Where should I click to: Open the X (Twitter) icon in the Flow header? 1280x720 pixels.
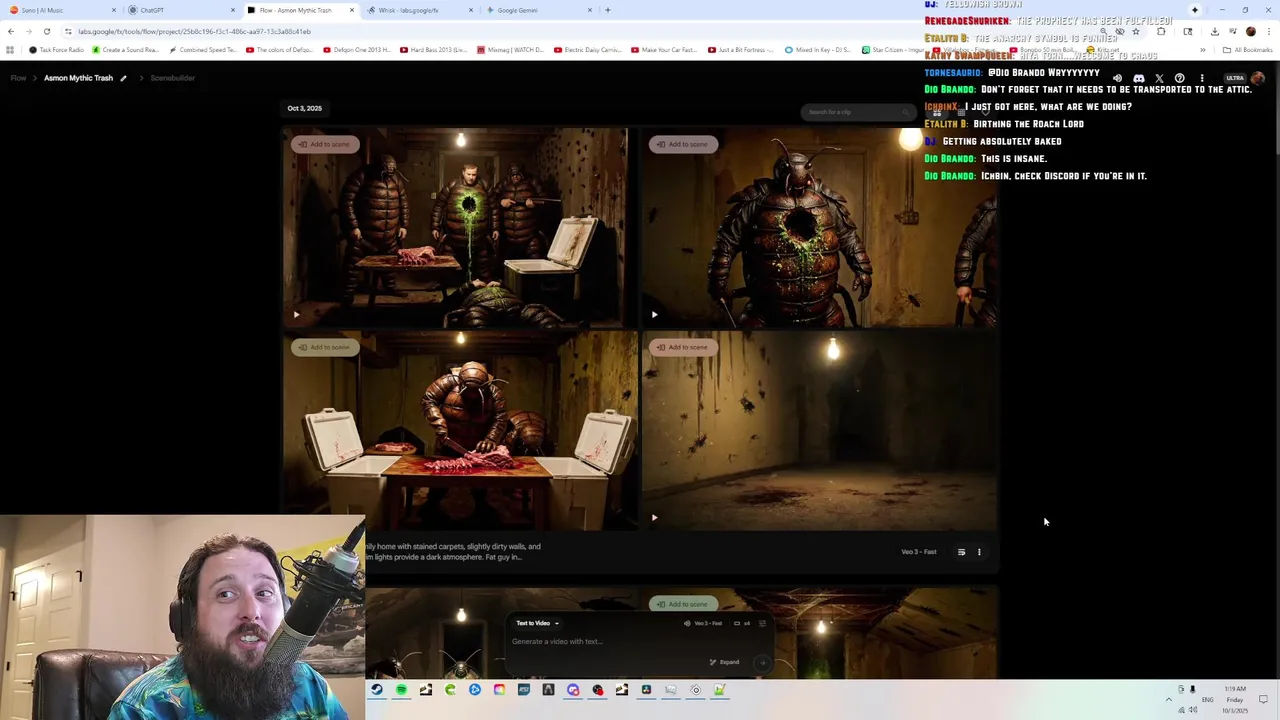pyautogui.click(x=1159, y=78)
